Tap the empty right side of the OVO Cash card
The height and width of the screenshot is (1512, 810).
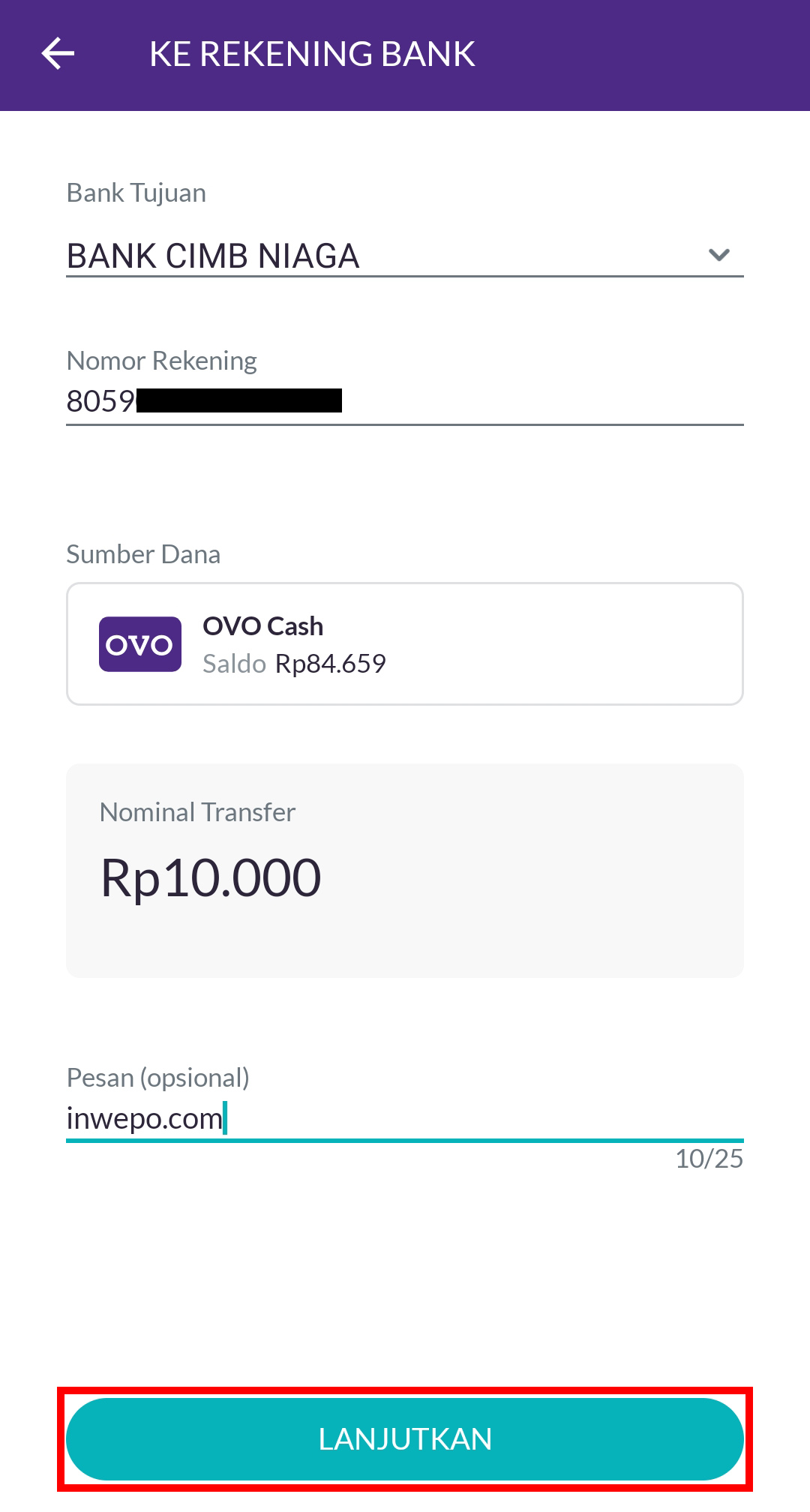pyautogui.click(x=585, y=644)
